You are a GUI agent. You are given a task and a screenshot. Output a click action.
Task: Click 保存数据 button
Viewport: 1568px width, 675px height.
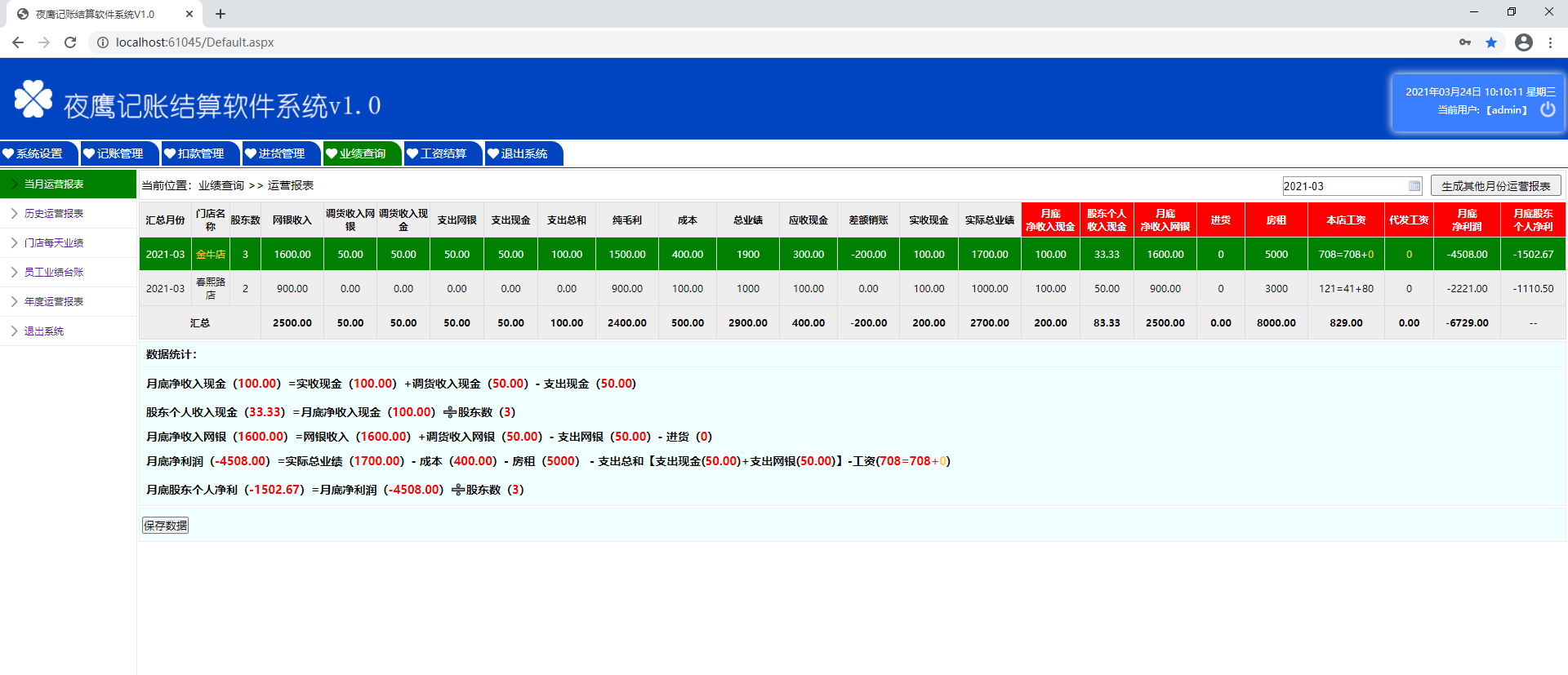(x=165, y=526)
